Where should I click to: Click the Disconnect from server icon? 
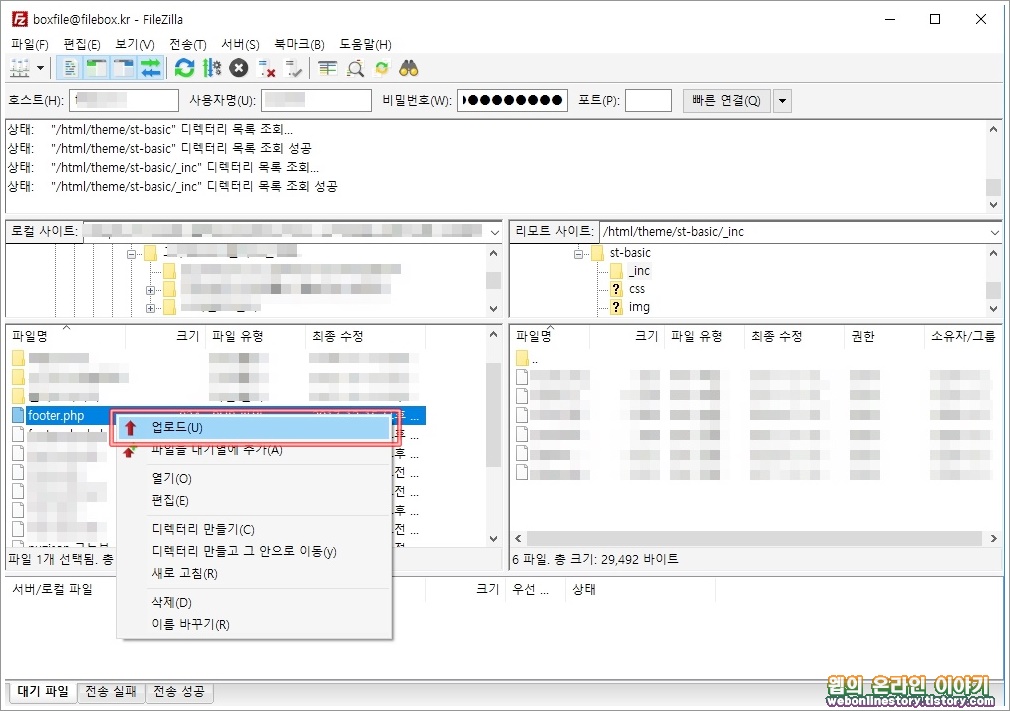coord(265,67)
